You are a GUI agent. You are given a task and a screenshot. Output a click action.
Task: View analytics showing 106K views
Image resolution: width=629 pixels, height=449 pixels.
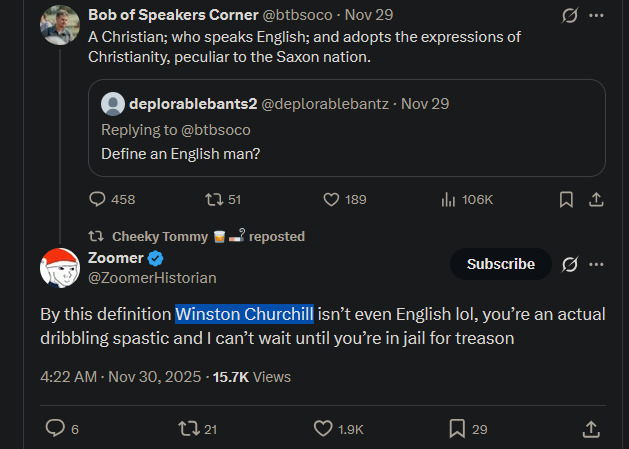448,199
